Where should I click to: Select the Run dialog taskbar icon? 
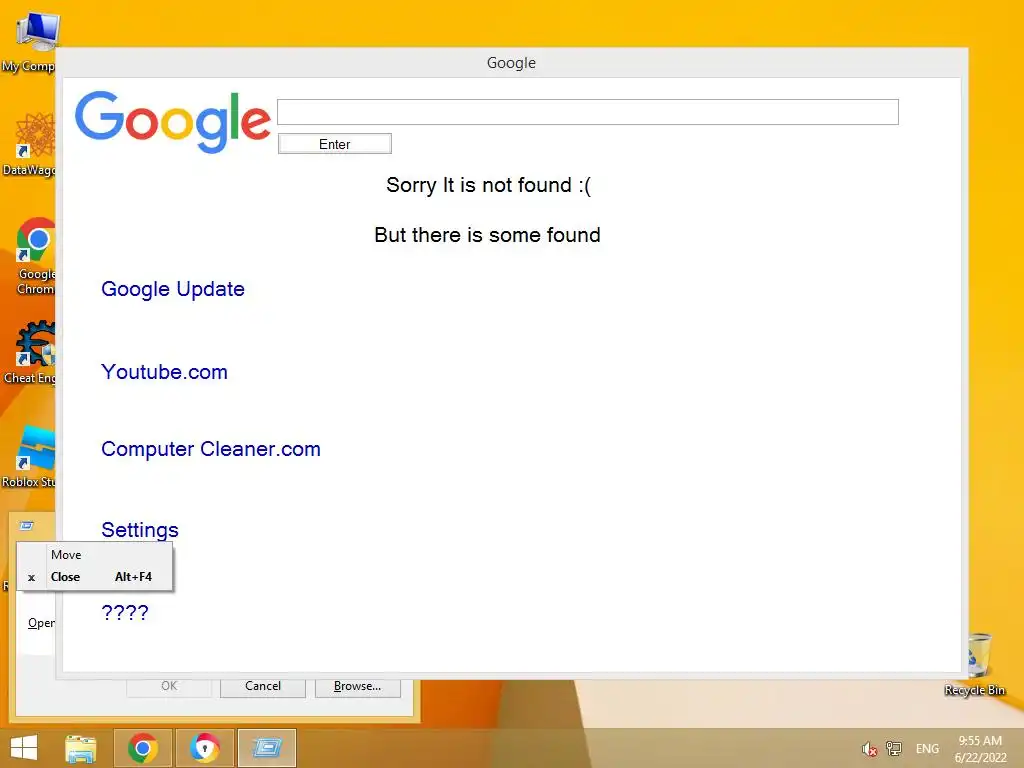point(267,748)
